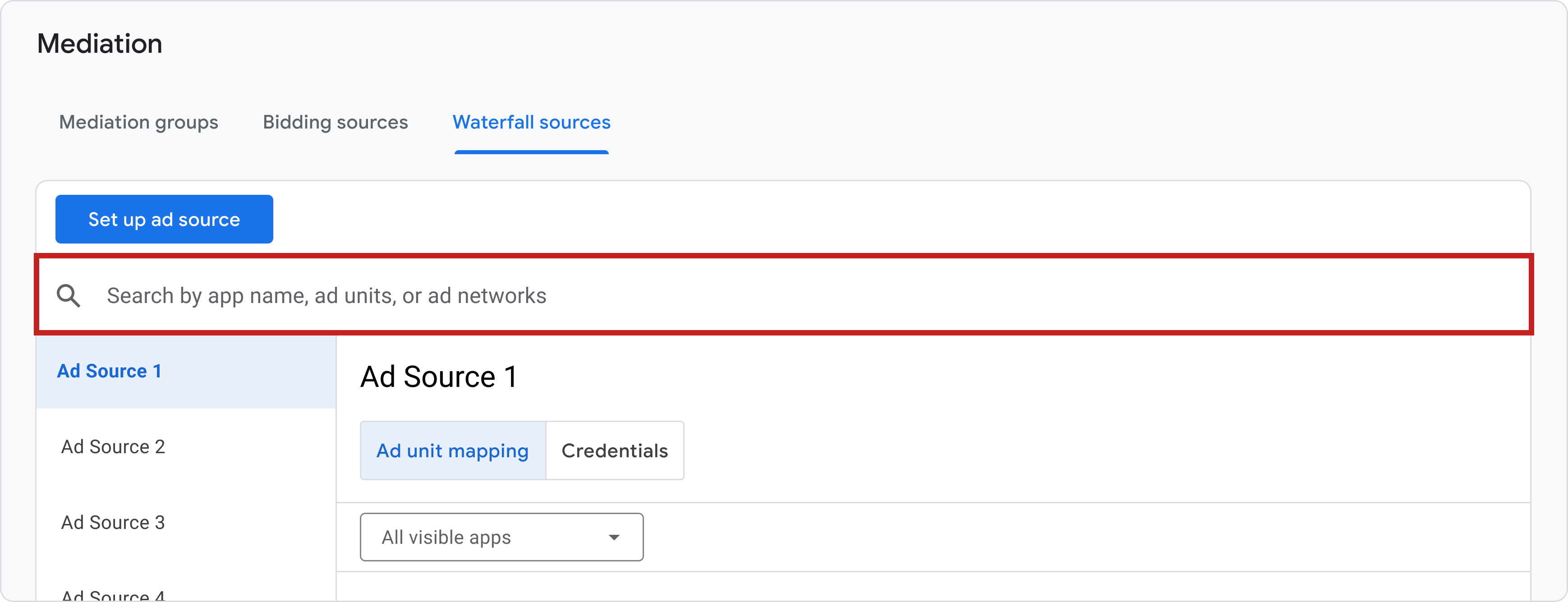The width and height of the screenshot is (1568, 602).
Task: Open the Bidding sources tab
Action: click(336, 122)
